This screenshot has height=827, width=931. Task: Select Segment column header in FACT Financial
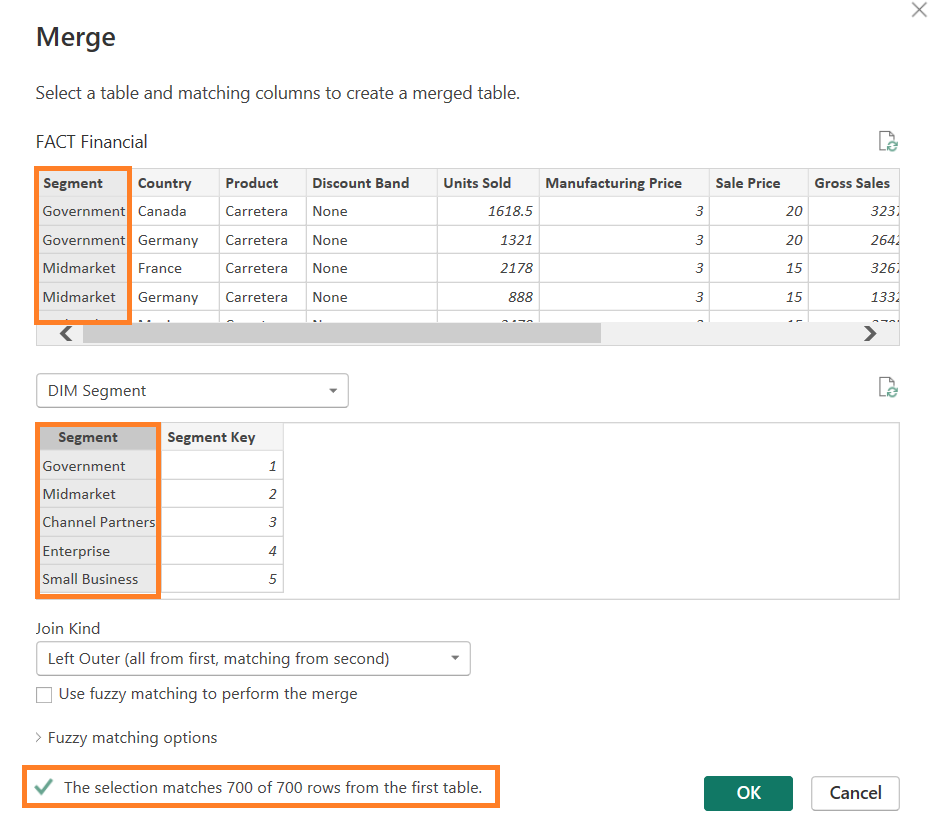[73, 183]
